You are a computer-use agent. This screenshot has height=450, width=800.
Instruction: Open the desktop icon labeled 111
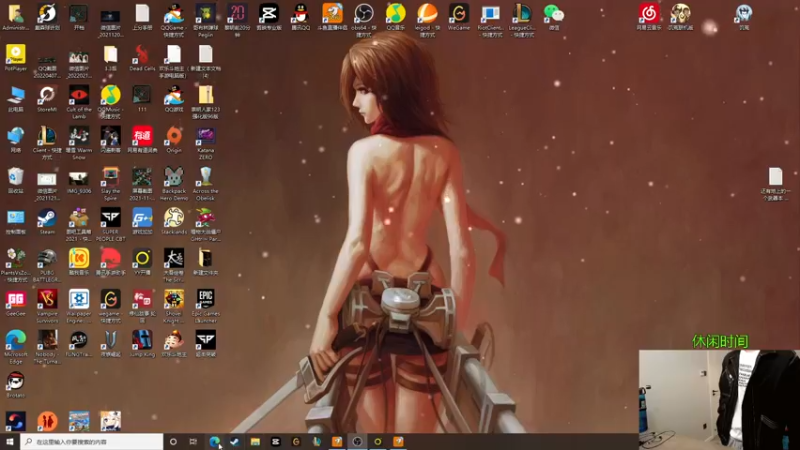click(x=142, y=99)
